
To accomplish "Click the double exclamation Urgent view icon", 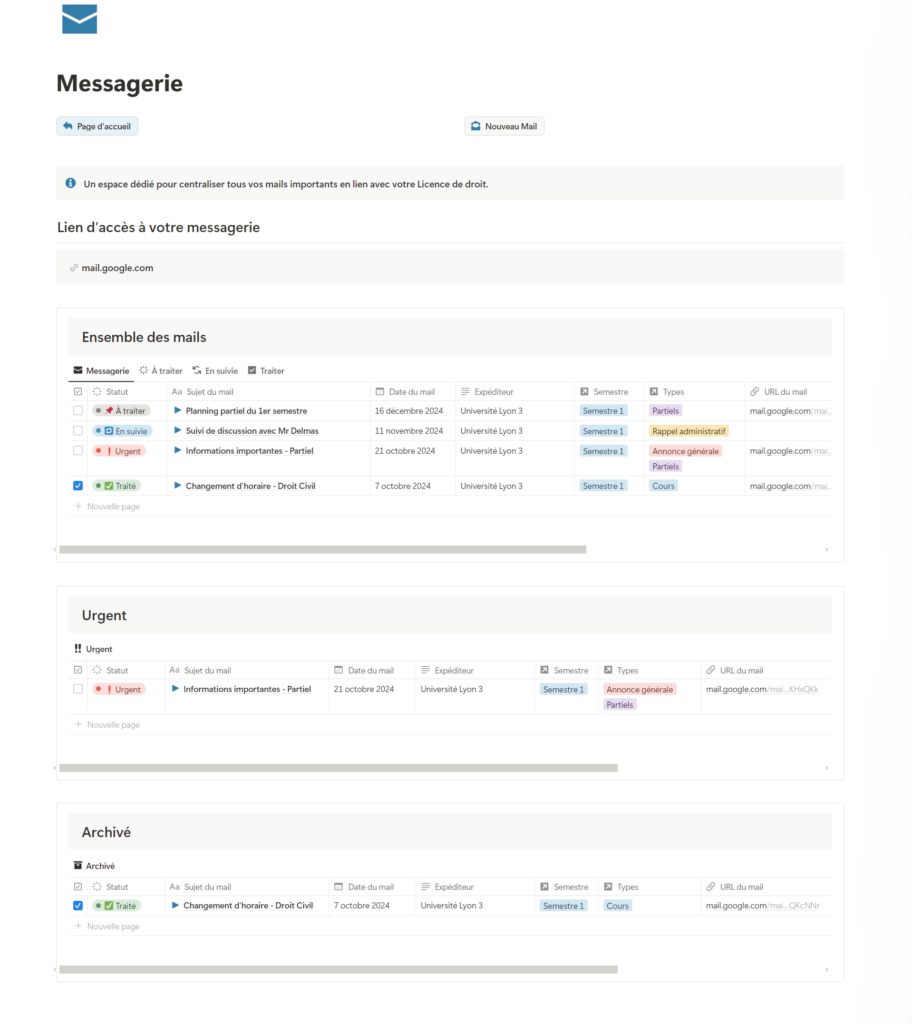I will pyautogui.click(x=78, y=649).
